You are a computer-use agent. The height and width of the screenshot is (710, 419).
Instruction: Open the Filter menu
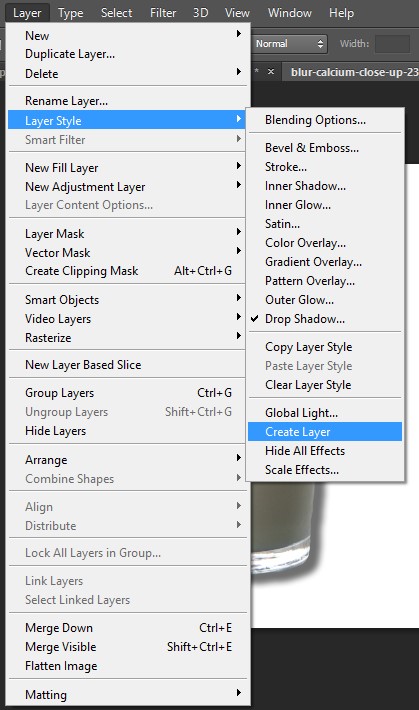(x=163, y=13)
